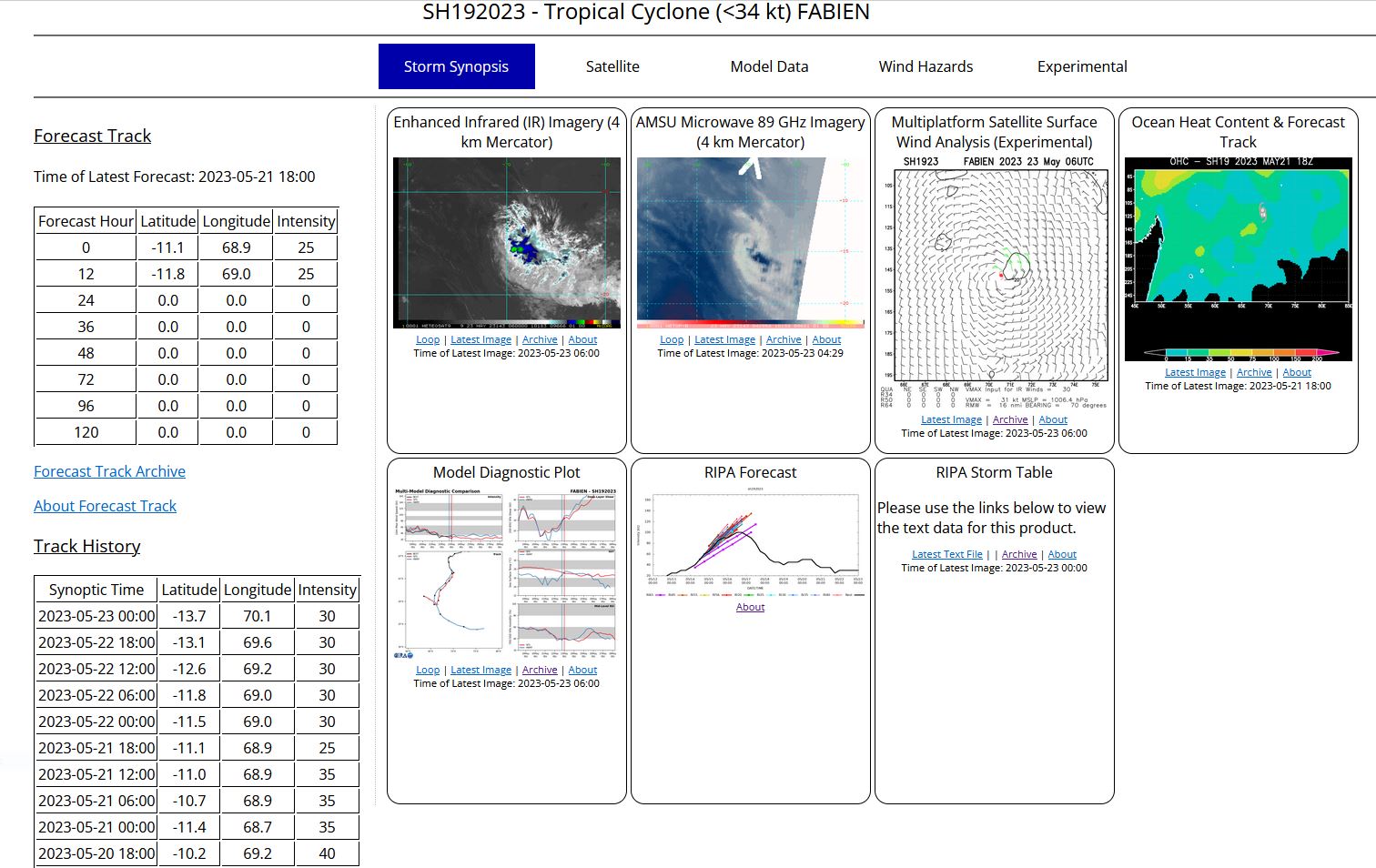View the AMSU Microwave 89 GHz image

point(750,242)
